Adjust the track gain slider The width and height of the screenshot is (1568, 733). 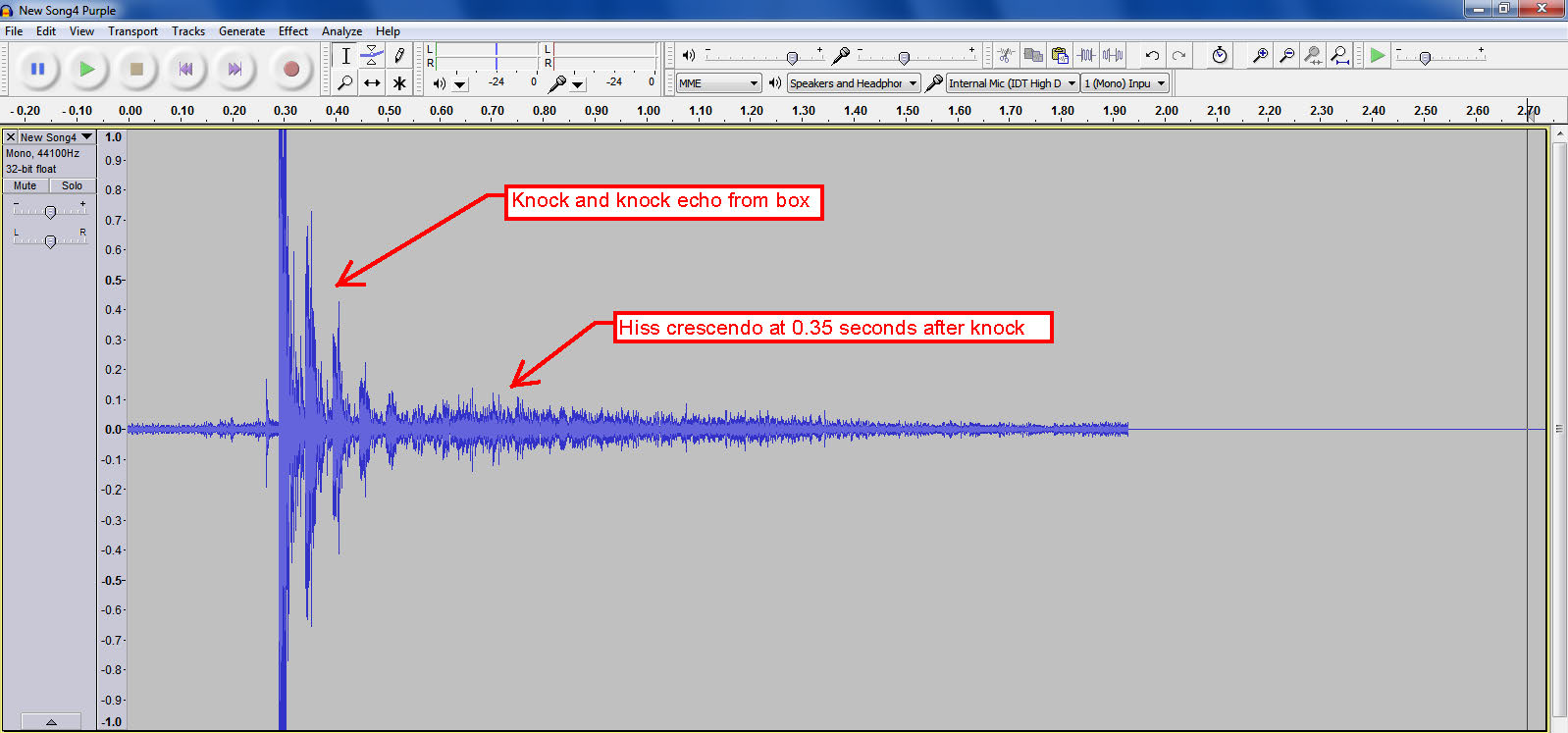coord(50,211)
